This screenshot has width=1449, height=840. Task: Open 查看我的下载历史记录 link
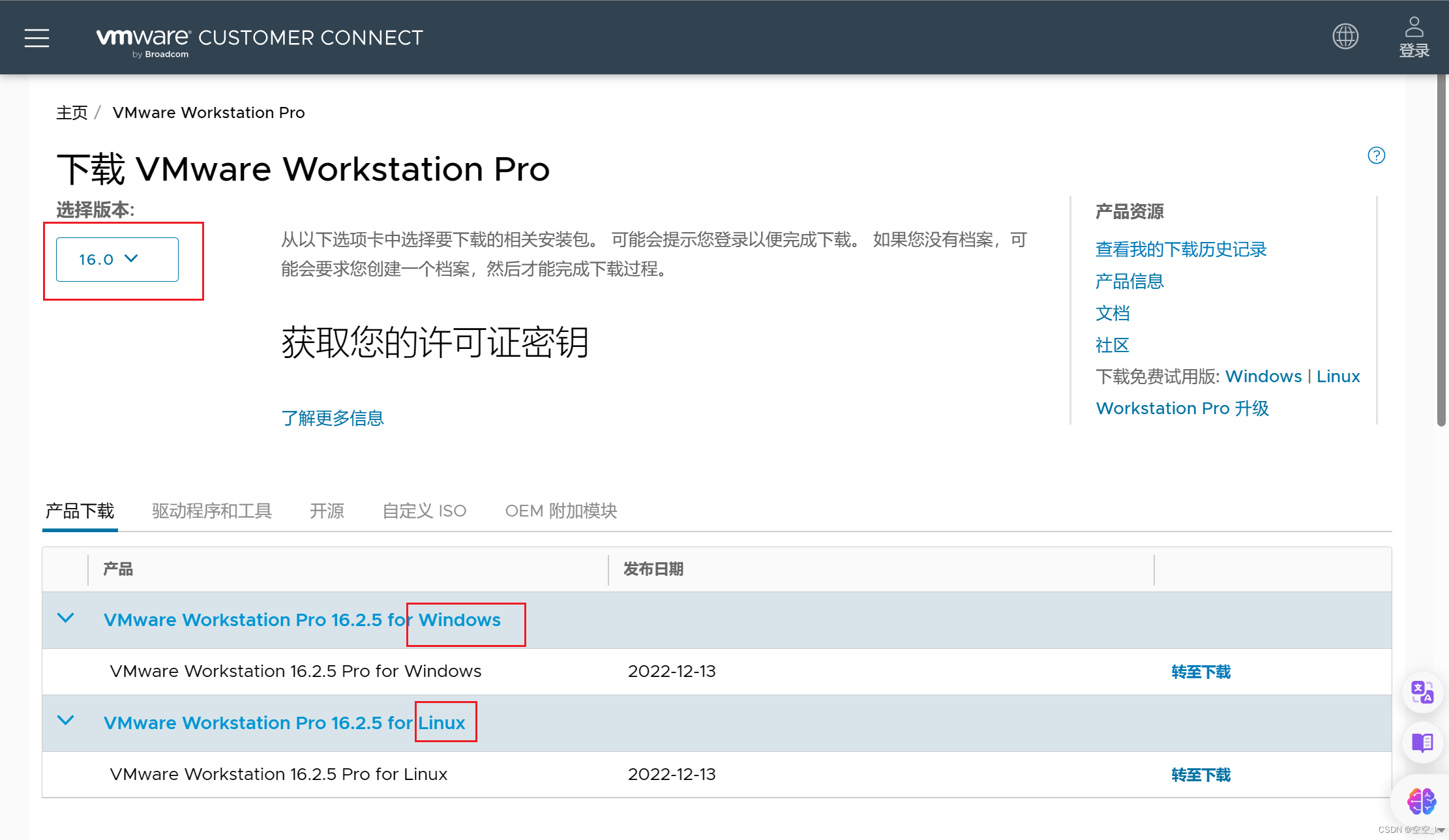click(1181, 249)
